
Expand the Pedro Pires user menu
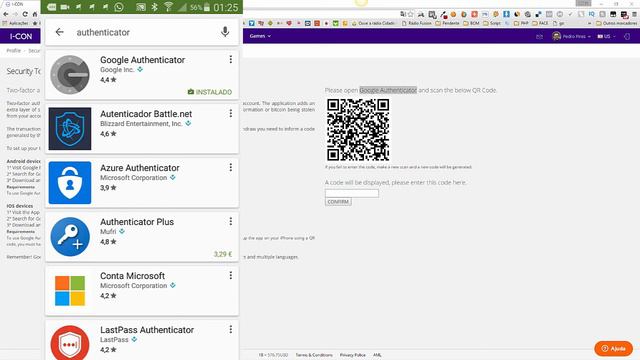click(x=571, y=36)
